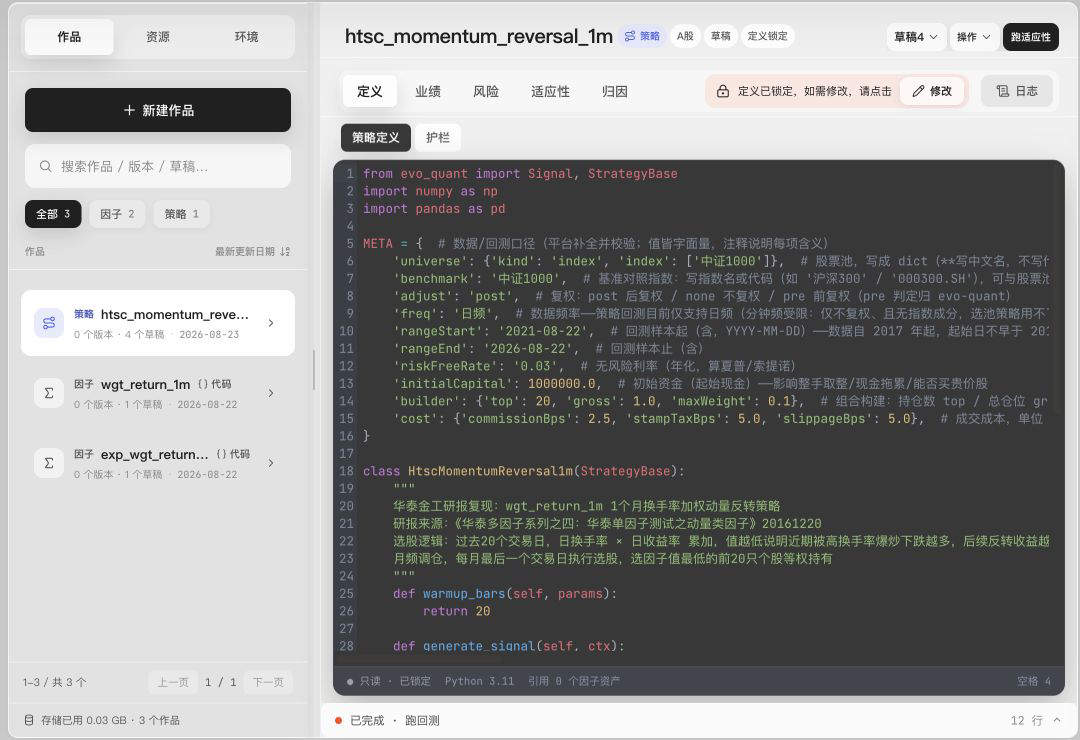
Task: Click the 'def generate_signal' code line
Action: 508,646
